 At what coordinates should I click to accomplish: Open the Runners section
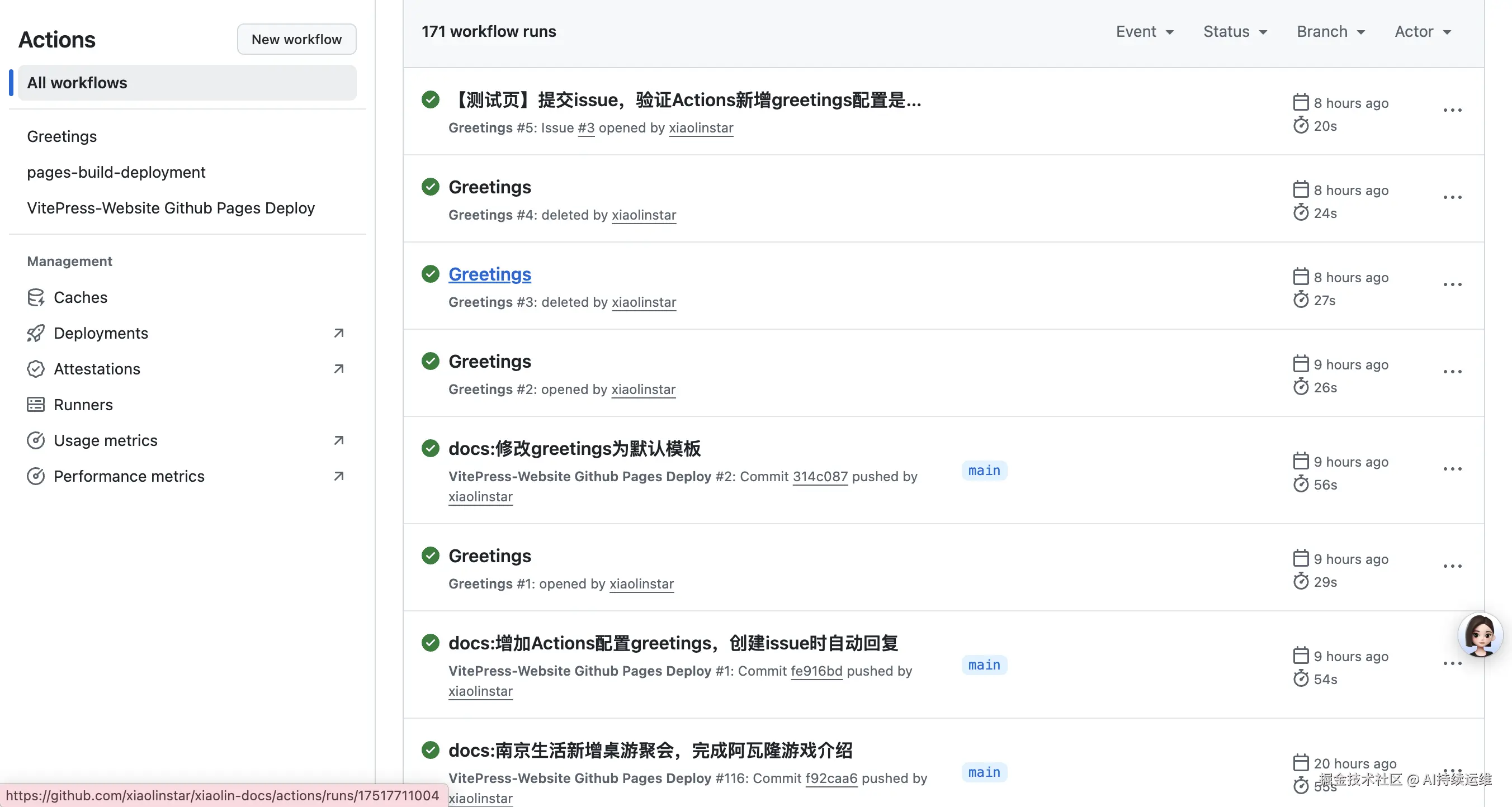(83, 405)
